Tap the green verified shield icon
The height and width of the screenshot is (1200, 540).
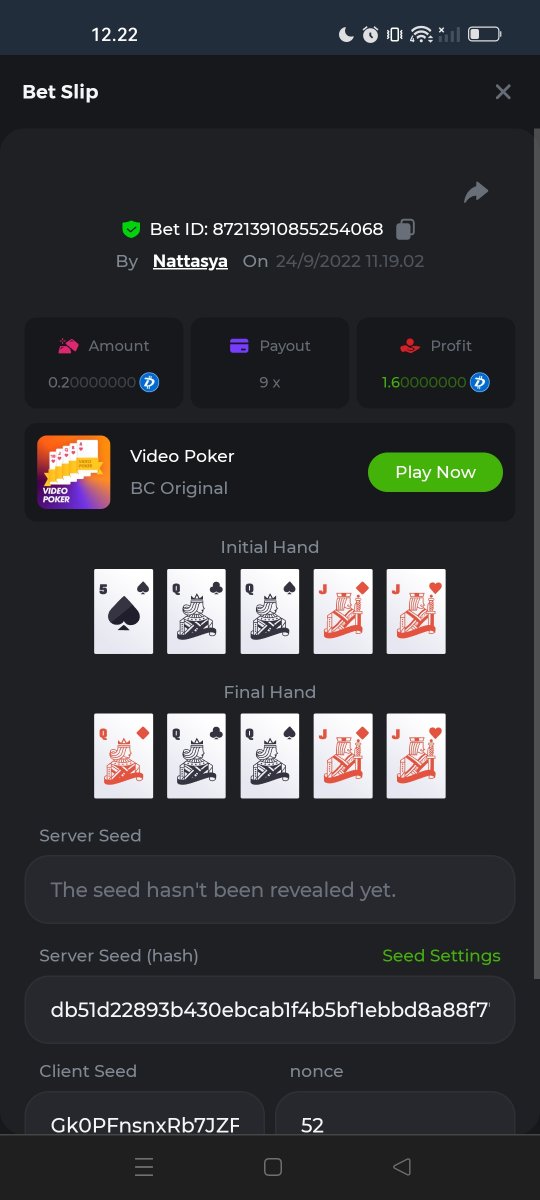[131, 229]
